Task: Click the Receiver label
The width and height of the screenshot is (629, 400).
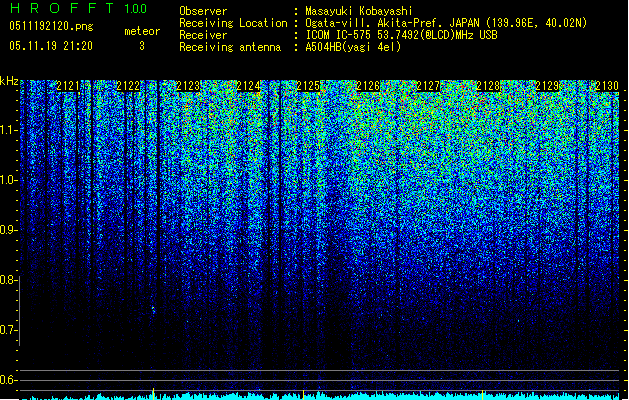Action: 203,35
